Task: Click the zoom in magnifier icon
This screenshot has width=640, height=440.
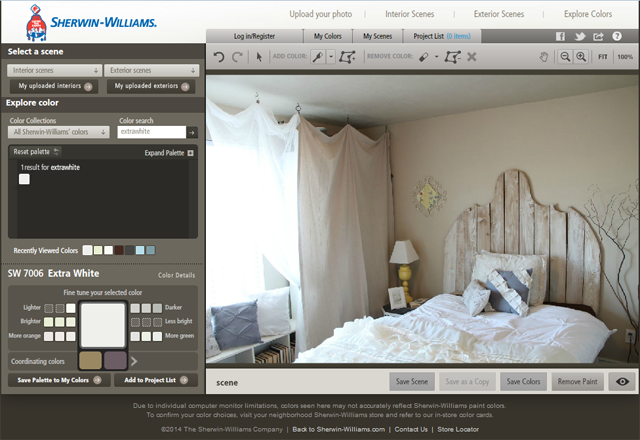Action: point(581,57)
